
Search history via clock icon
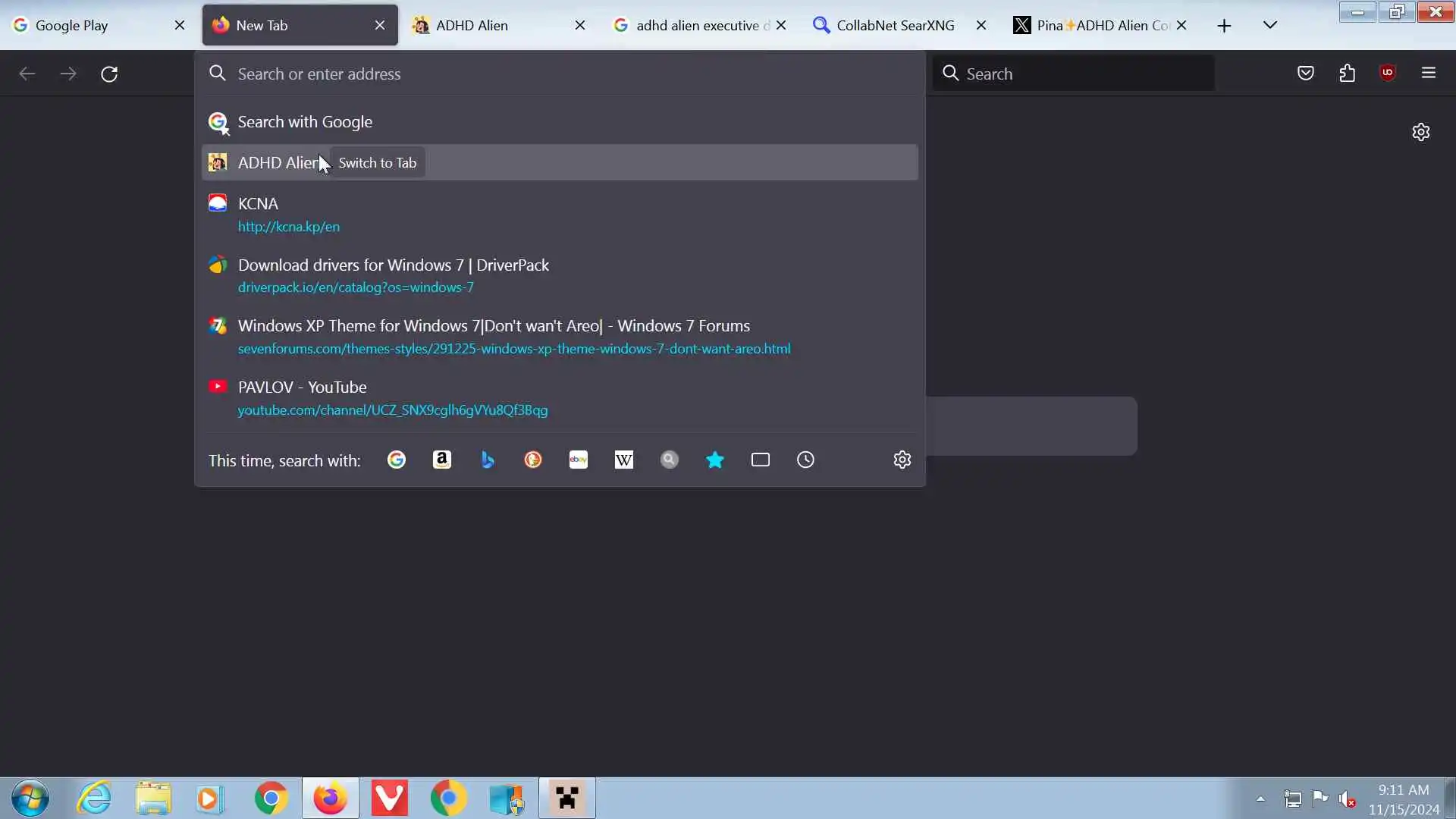805,460
